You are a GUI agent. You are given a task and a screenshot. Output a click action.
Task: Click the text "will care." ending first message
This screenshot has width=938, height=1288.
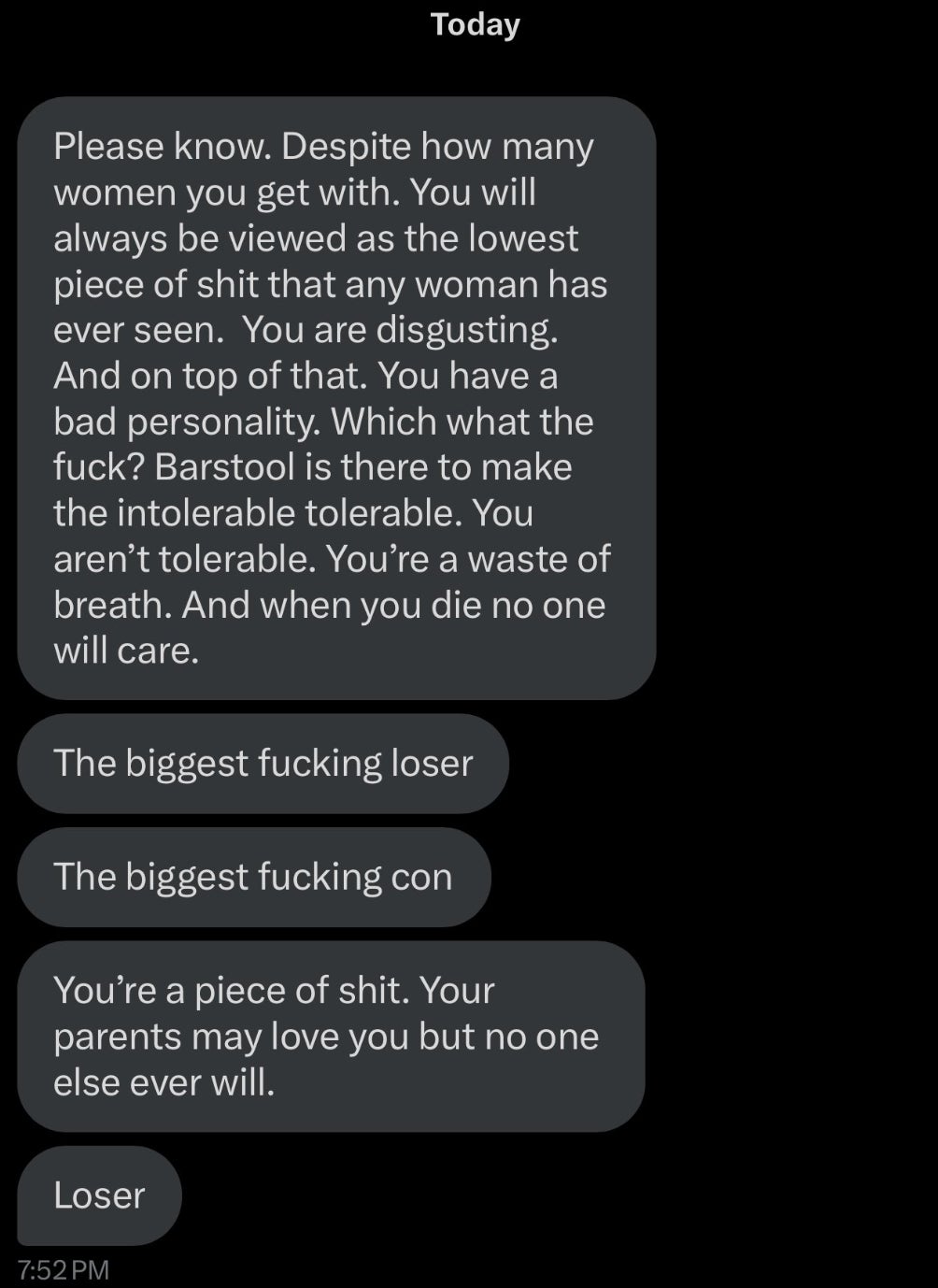pos(126,651)
